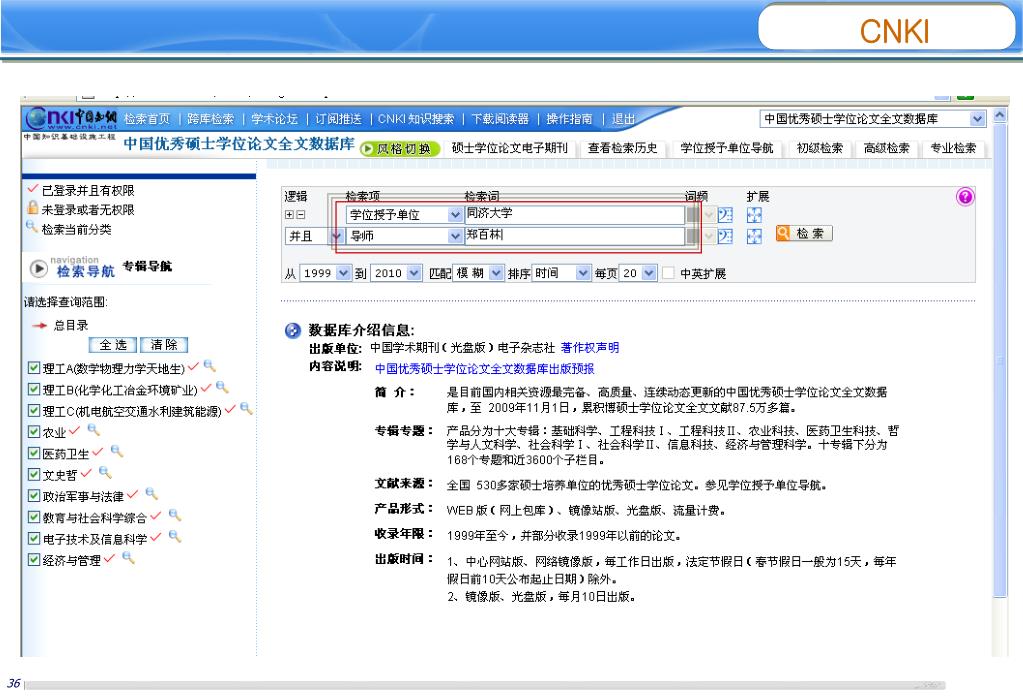Screen dimensions: 1023x696
Task: Uncheck 理工C(机电航空交通水利建筑能源) checkbox
Action: pyautogui.click(x=34, y=410)
